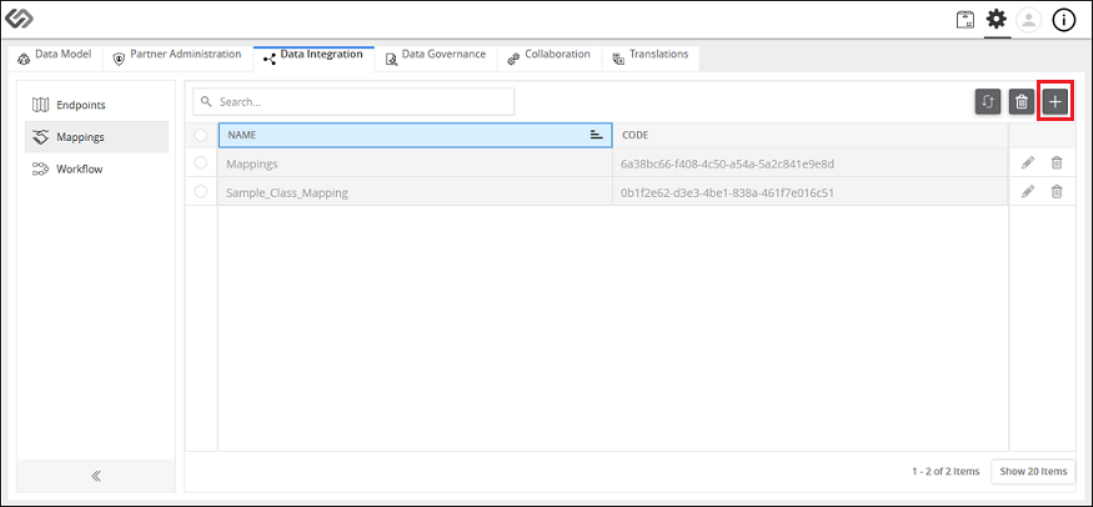Click the Mappings name cell

tap(415, 163)
